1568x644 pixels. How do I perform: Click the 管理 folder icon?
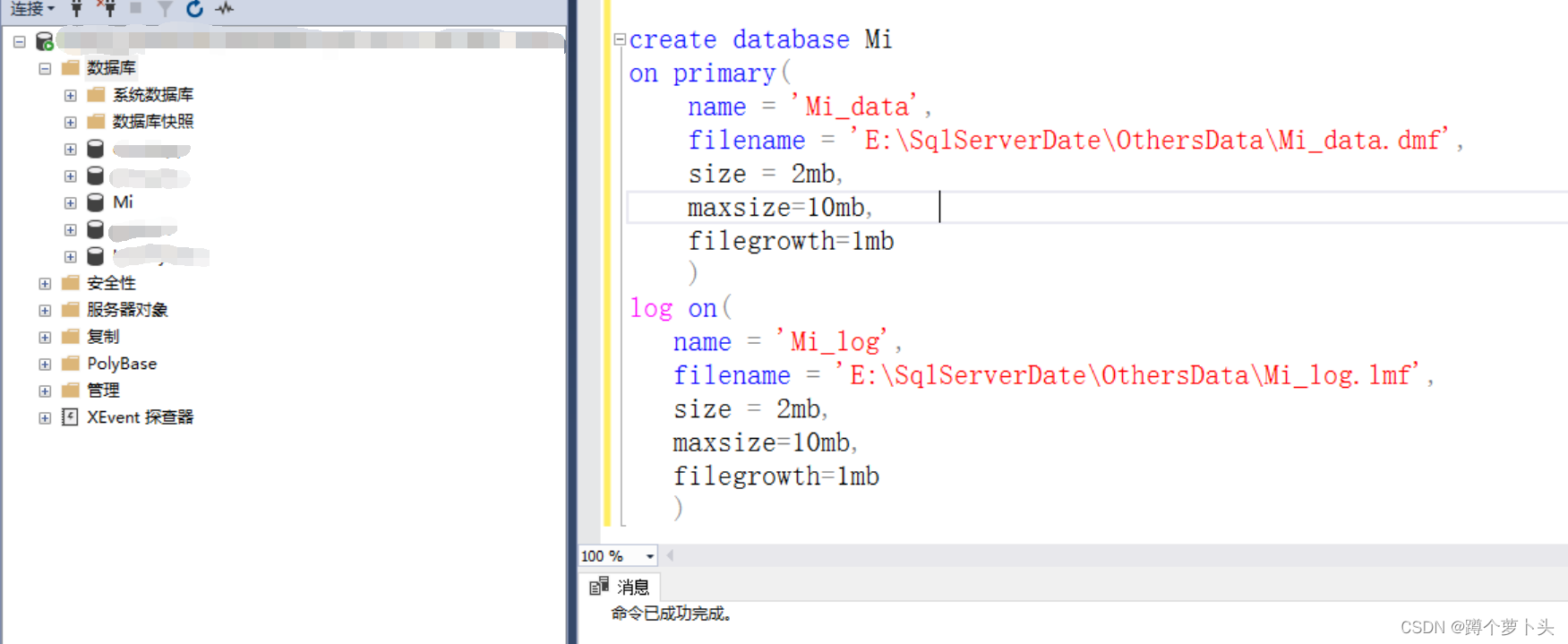tap(71, 391)
